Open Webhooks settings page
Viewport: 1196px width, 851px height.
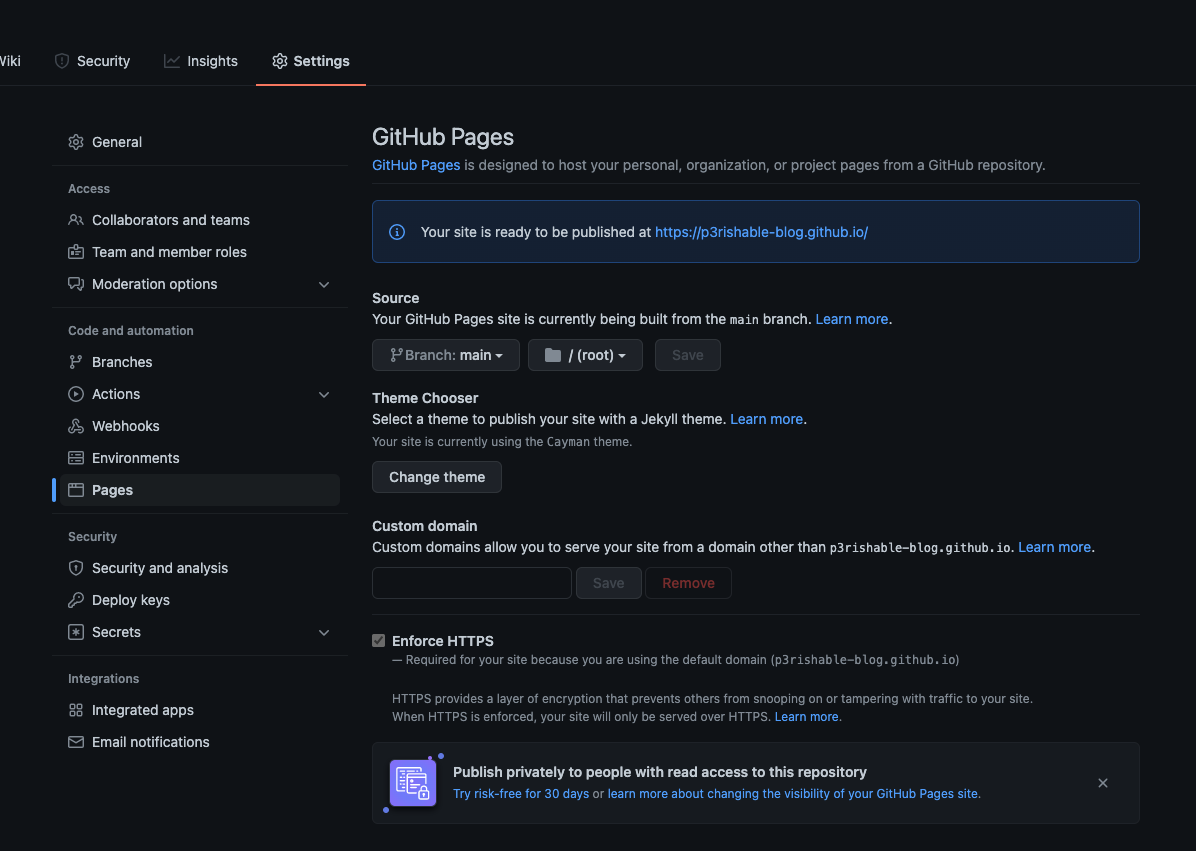[x=200, y=426]
